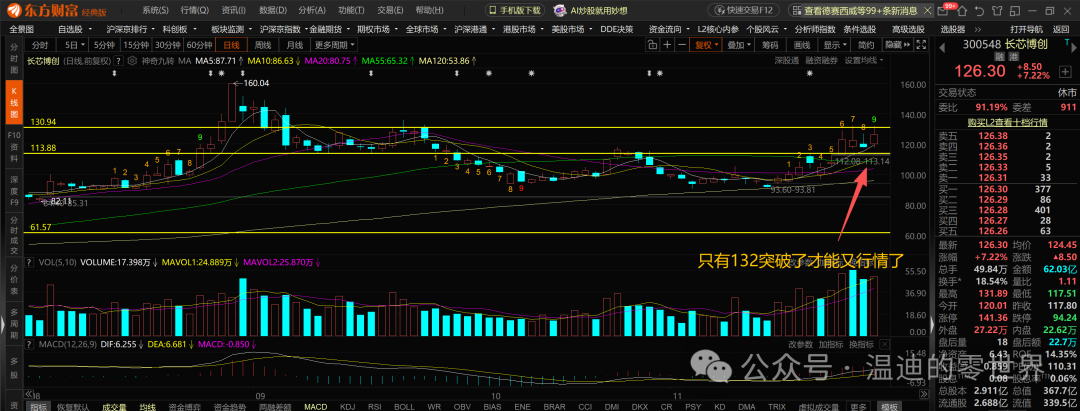Click 打开导航 button
The height and width of the screenshot is (411, 1080).
1026,29
